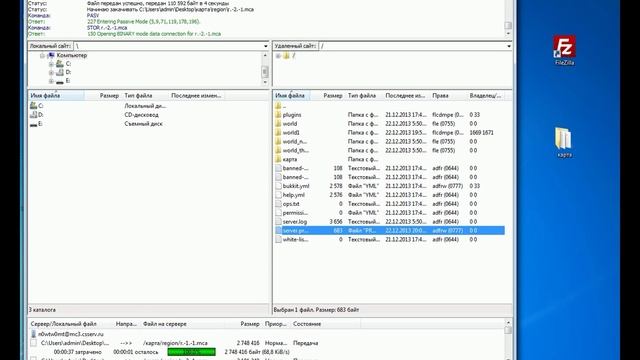Click the "1669 1671" owner cell of world1
This screenshot has height=360, width=640.
[x=481, y=133]
